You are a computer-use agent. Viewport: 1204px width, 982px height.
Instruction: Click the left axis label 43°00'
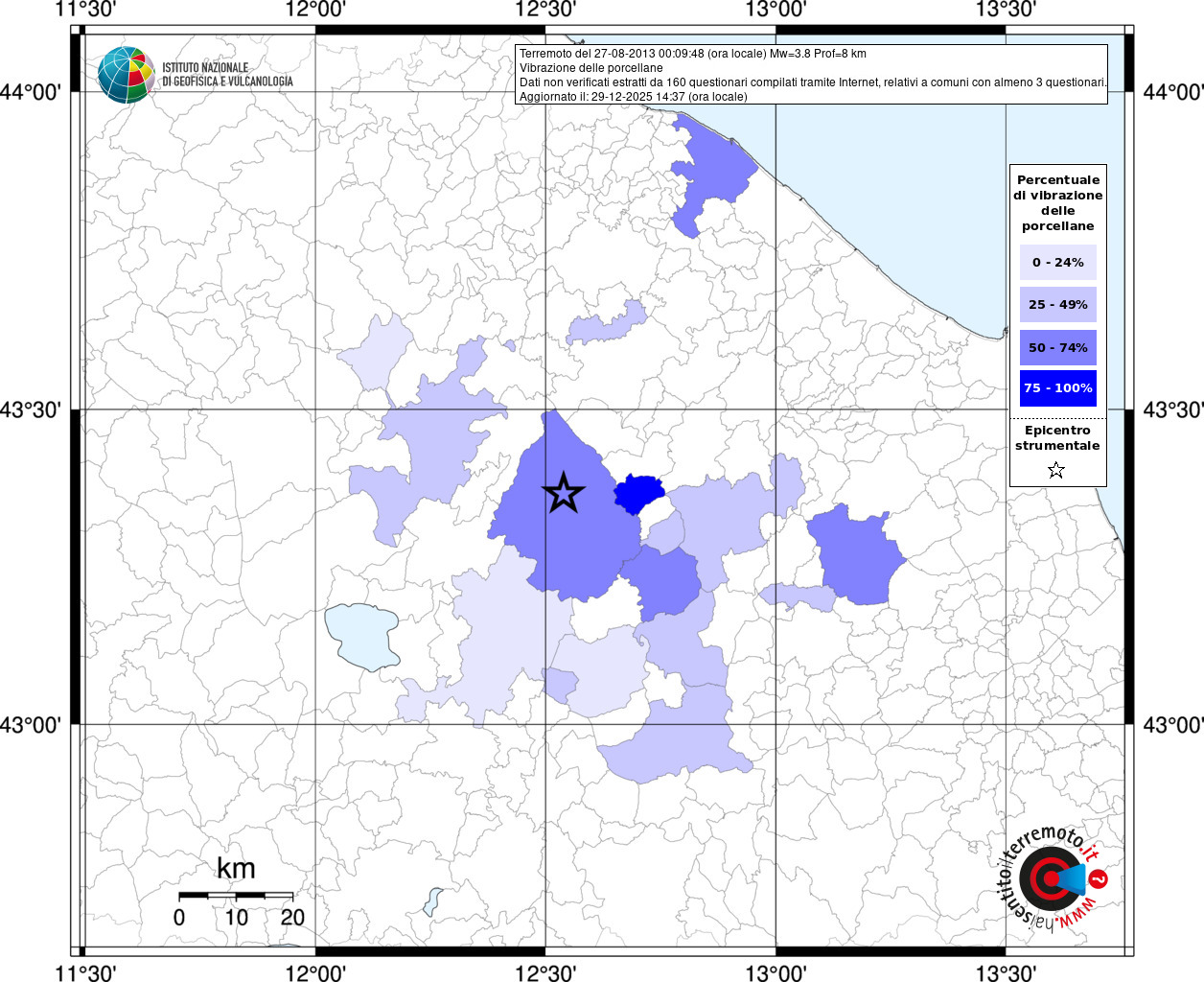click(x=31, y=724)
